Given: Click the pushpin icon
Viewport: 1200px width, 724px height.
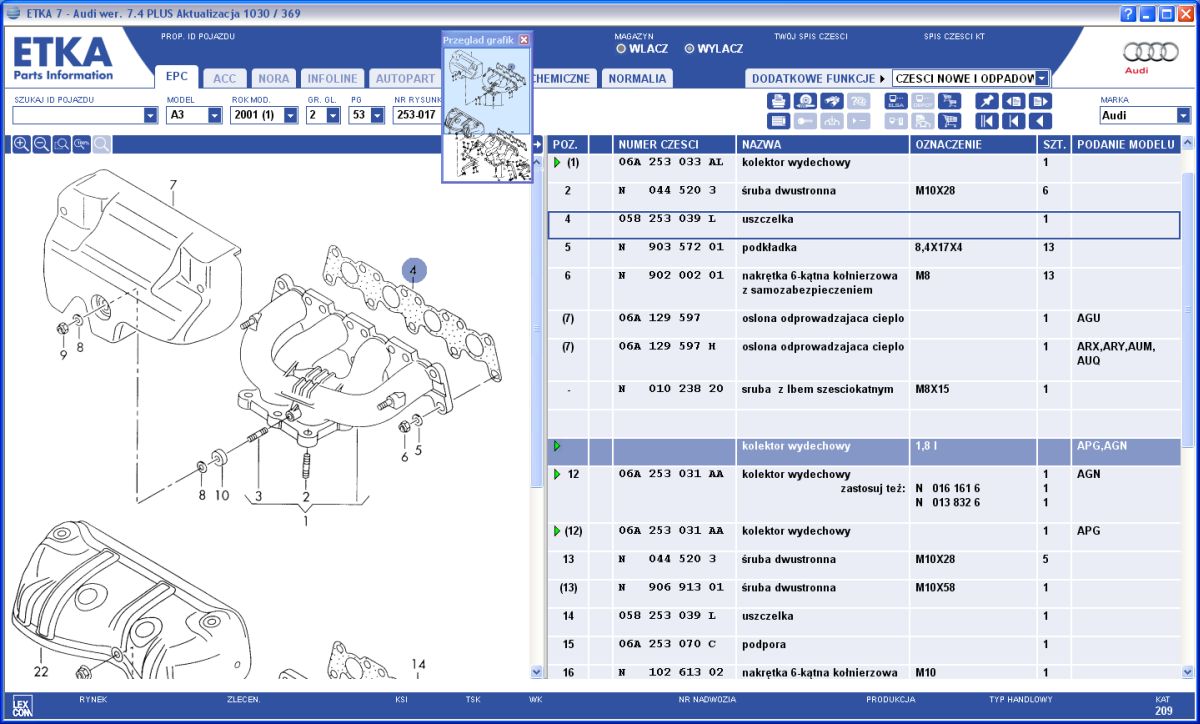Looking at the screenshot, I should point(986,100).
